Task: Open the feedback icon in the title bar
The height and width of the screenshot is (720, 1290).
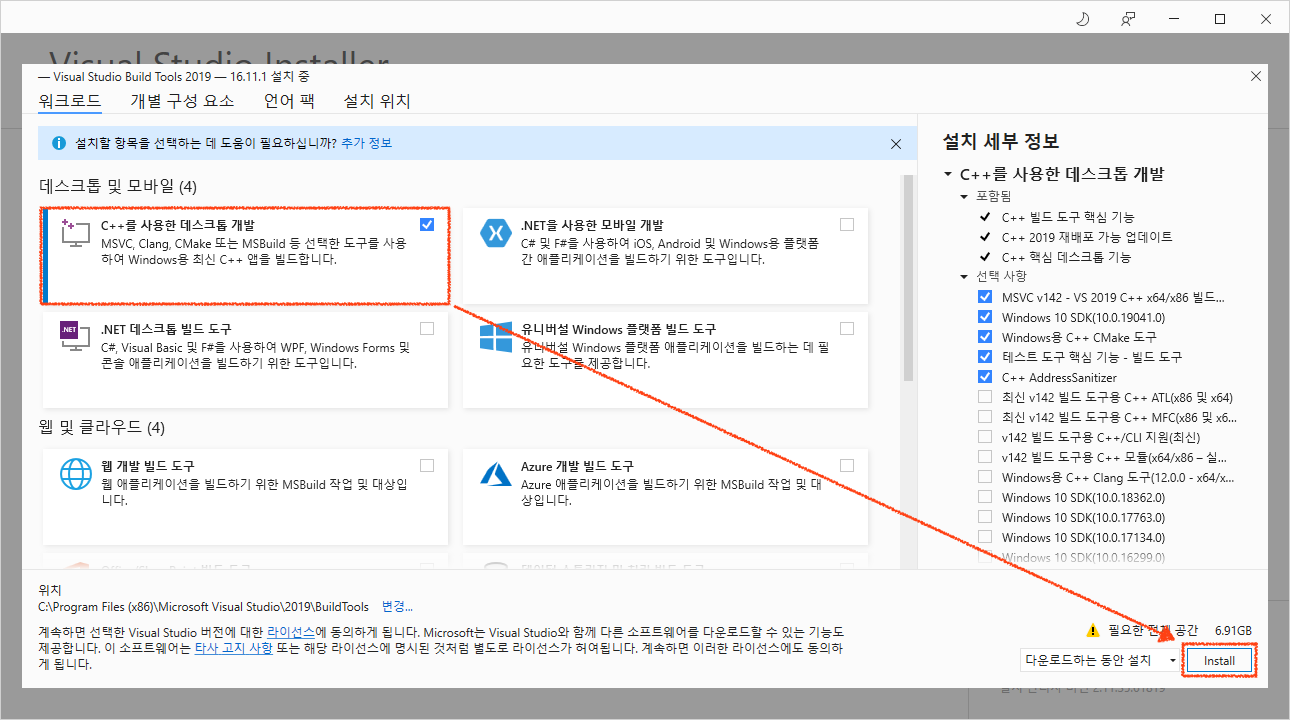Action: coord(1128,19)
